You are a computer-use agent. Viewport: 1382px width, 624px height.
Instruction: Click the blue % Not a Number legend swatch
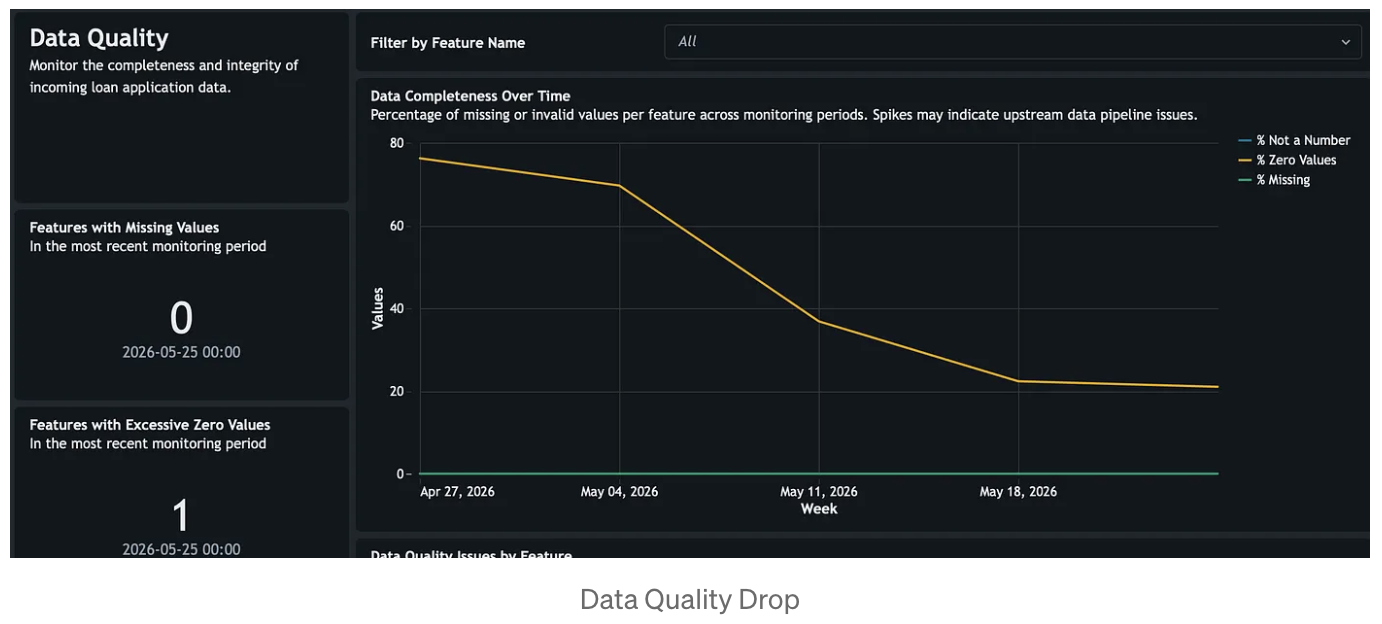[x=1245, y=141]
